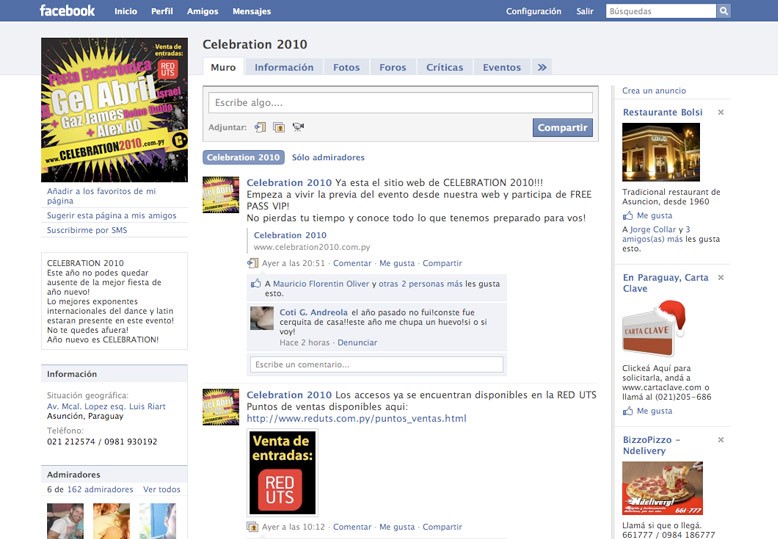This screenshot has height=539, width=778.
Task: Click the Carta Clave card image
Action: click(654, 329)
